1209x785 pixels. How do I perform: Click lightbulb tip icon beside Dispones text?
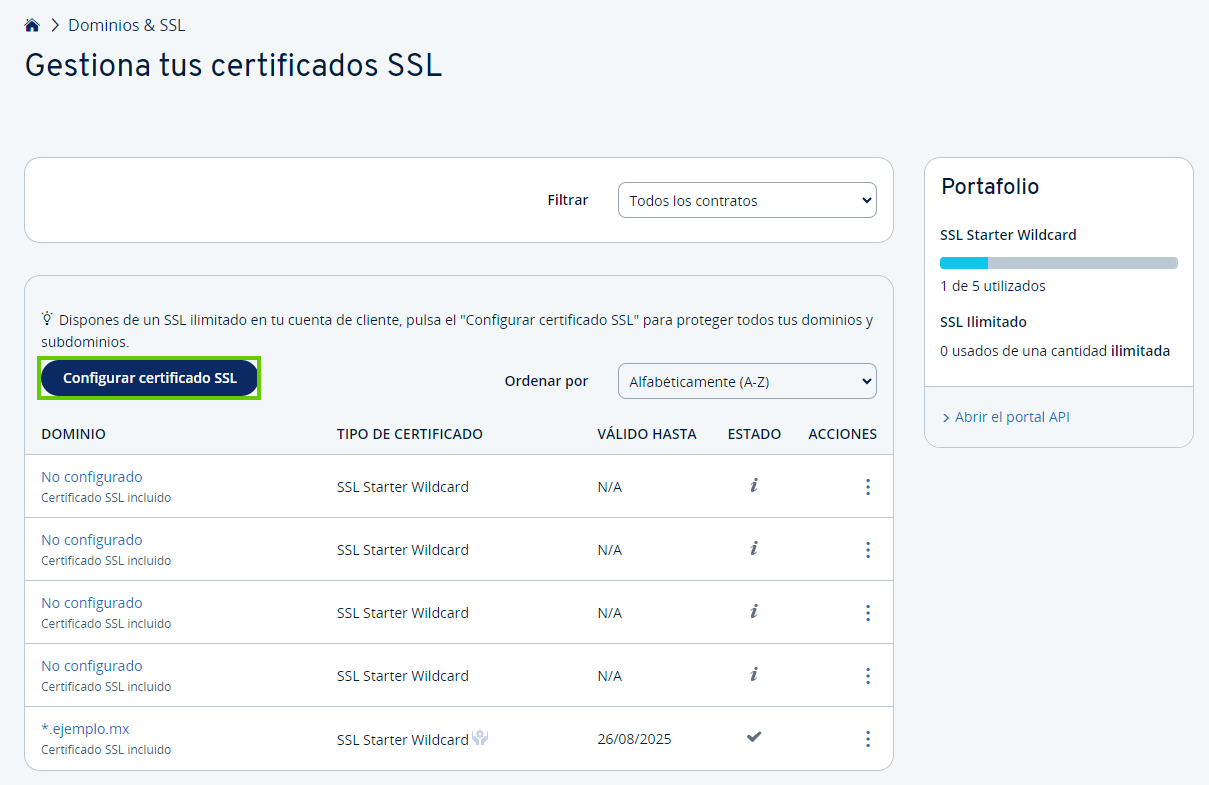click(x=47, y=319)
